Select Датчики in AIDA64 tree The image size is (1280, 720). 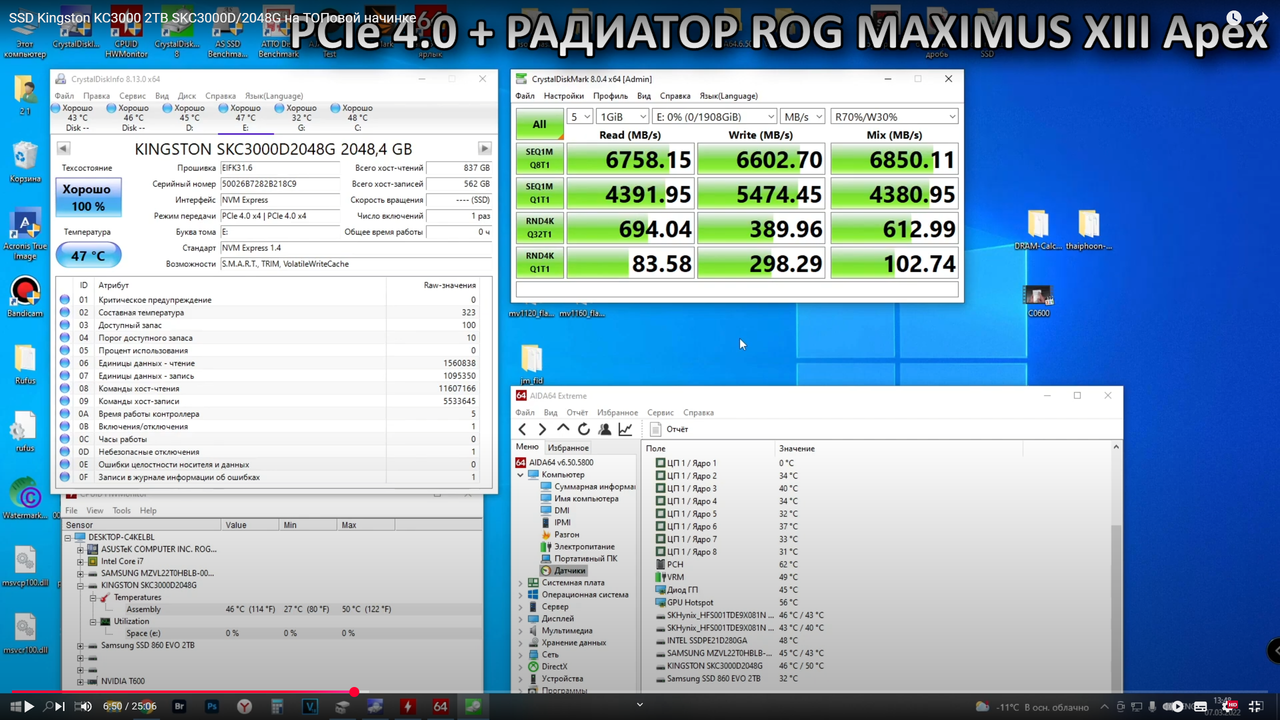pos(570,571)
